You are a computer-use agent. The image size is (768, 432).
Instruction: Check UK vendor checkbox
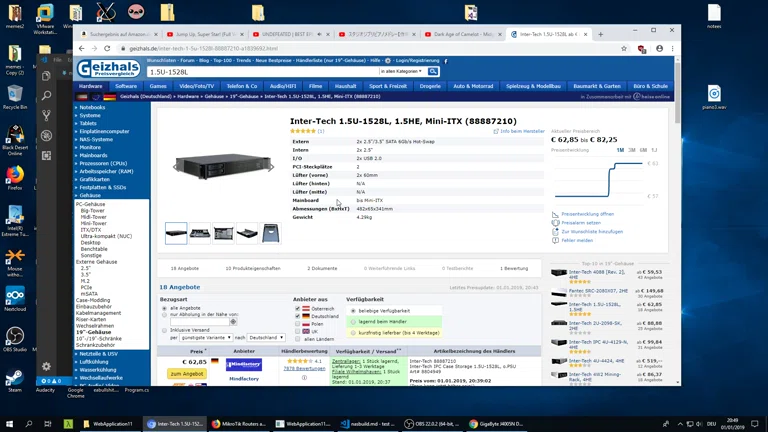[298, 332]
